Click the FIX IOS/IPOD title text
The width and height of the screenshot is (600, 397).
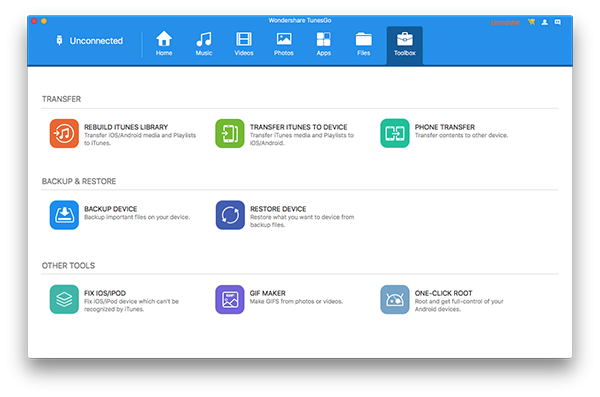pyautogui.click(x=105, y=293)
